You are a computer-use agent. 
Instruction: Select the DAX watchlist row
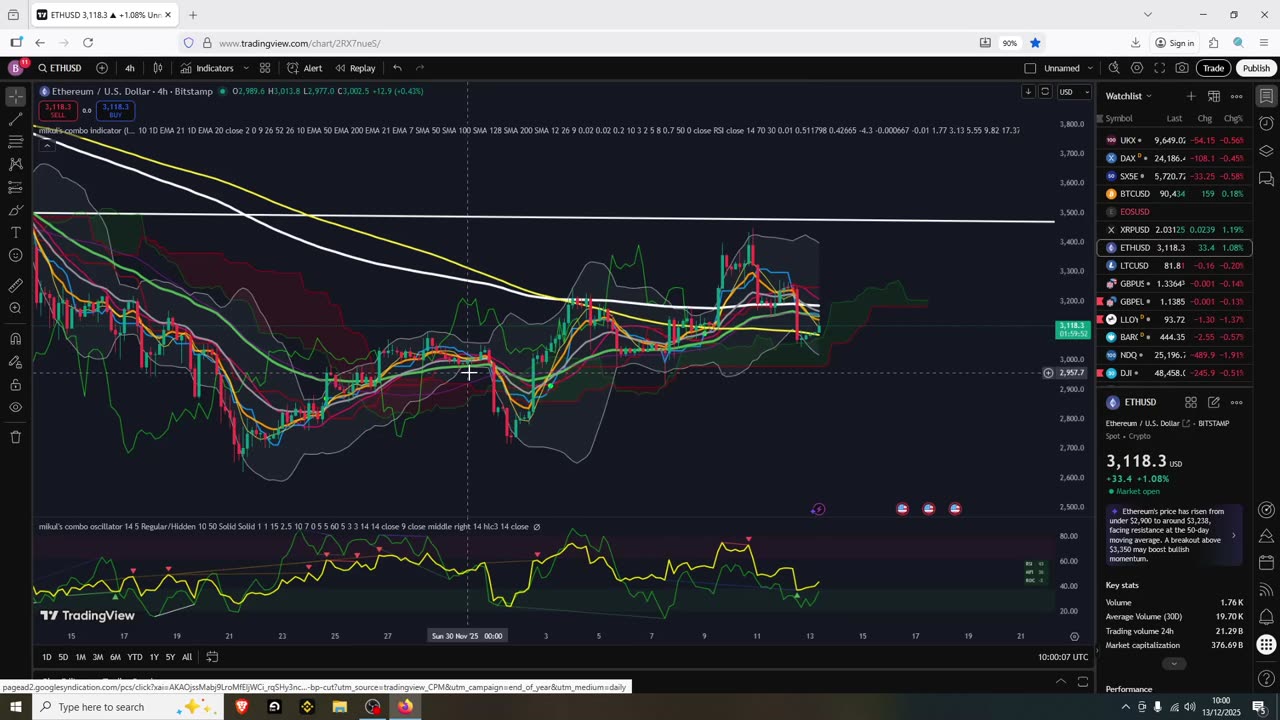pyautogui.click(x=1174, y=158)
